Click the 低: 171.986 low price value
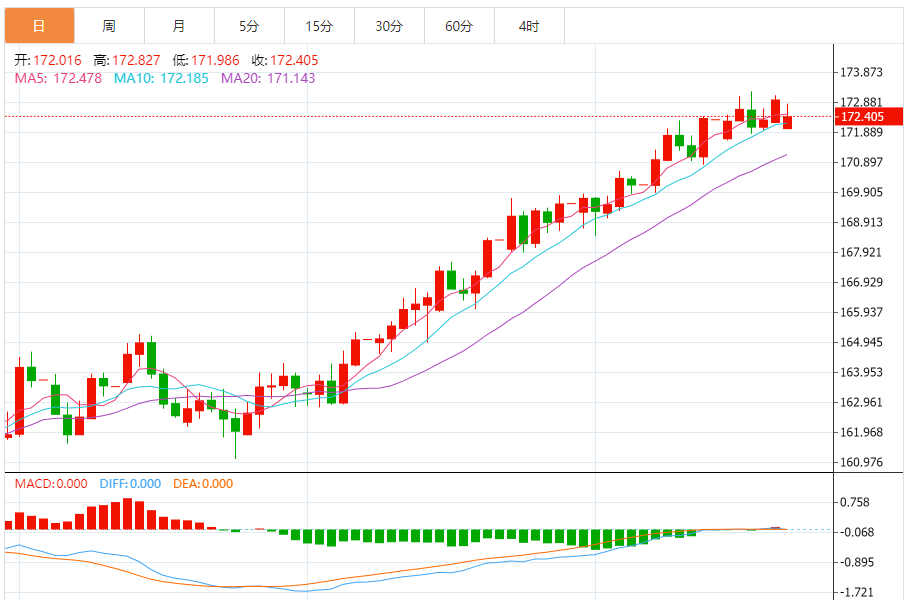Viewport: 909px width, 600px height. [x=206, y=60]
